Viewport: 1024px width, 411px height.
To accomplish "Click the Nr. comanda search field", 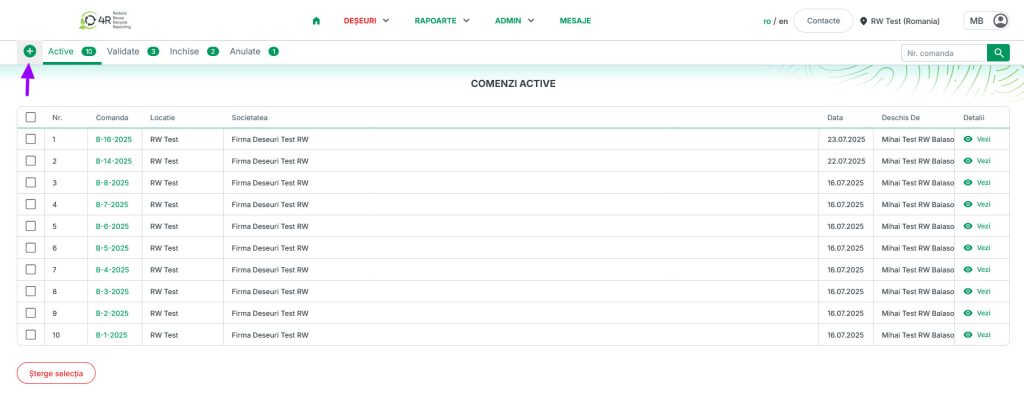I will [x=942, y=53].
